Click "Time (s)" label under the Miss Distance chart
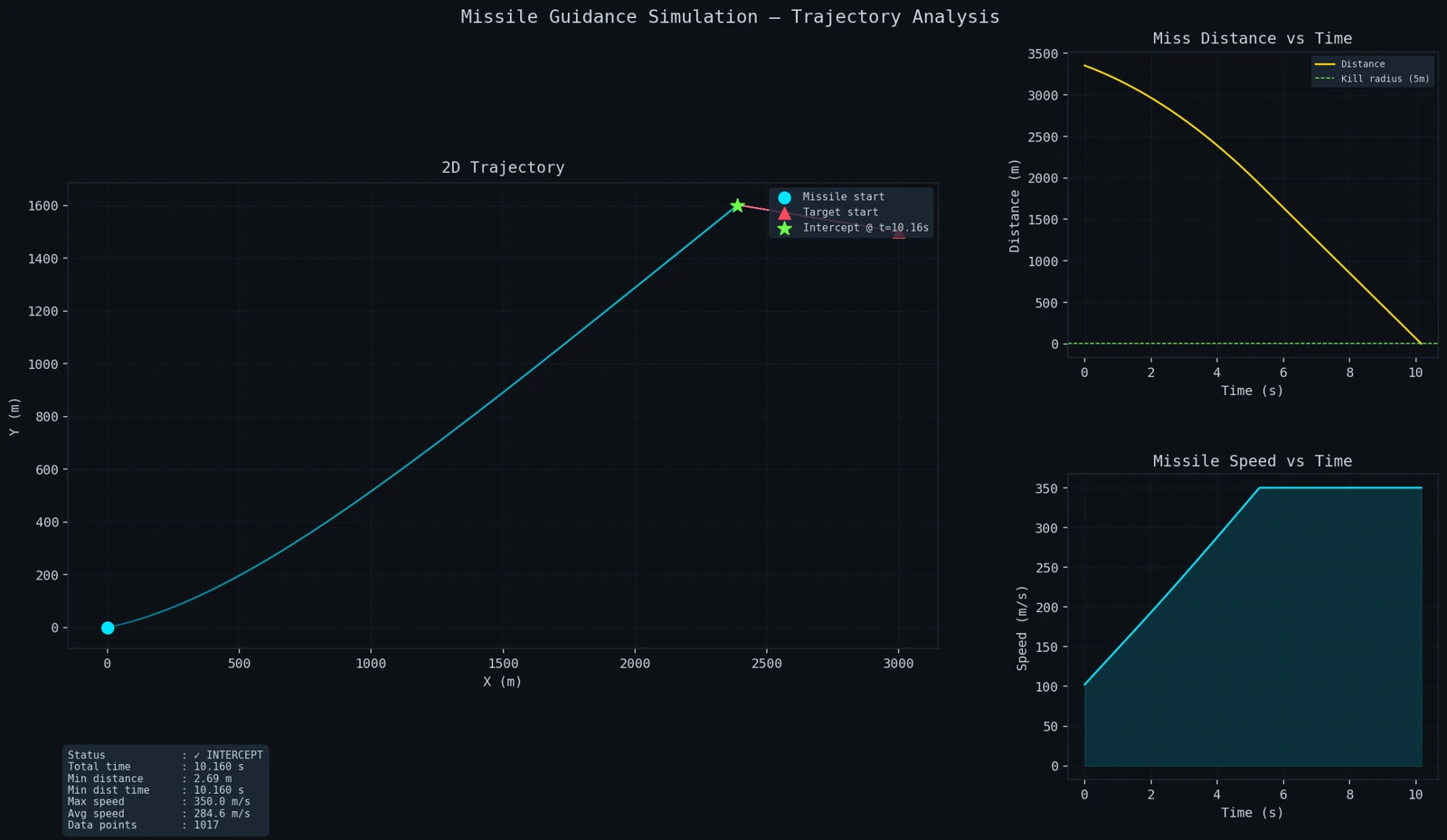The height and width of the screenshot is (840, 1447). [x=1253, y=391]
